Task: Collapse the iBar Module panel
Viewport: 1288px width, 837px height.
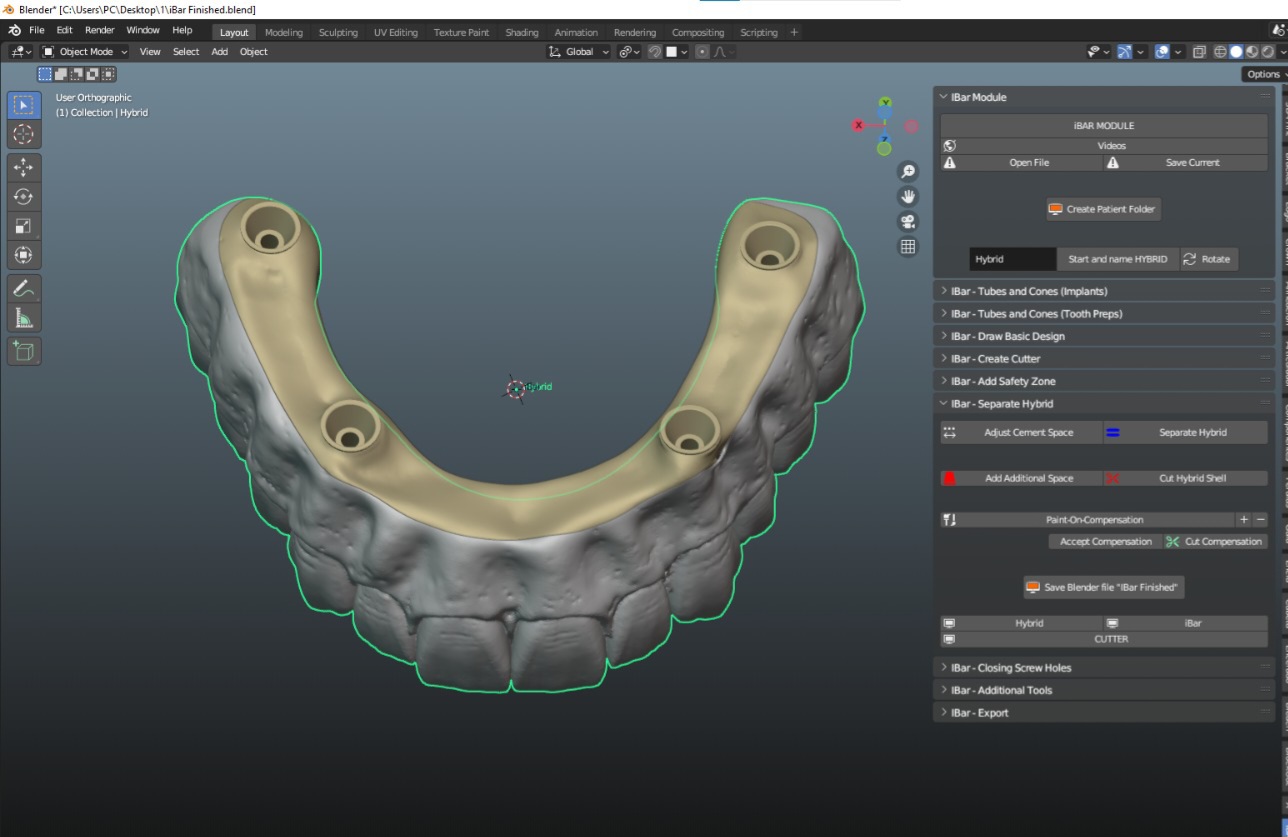Action: [1104, 97]
